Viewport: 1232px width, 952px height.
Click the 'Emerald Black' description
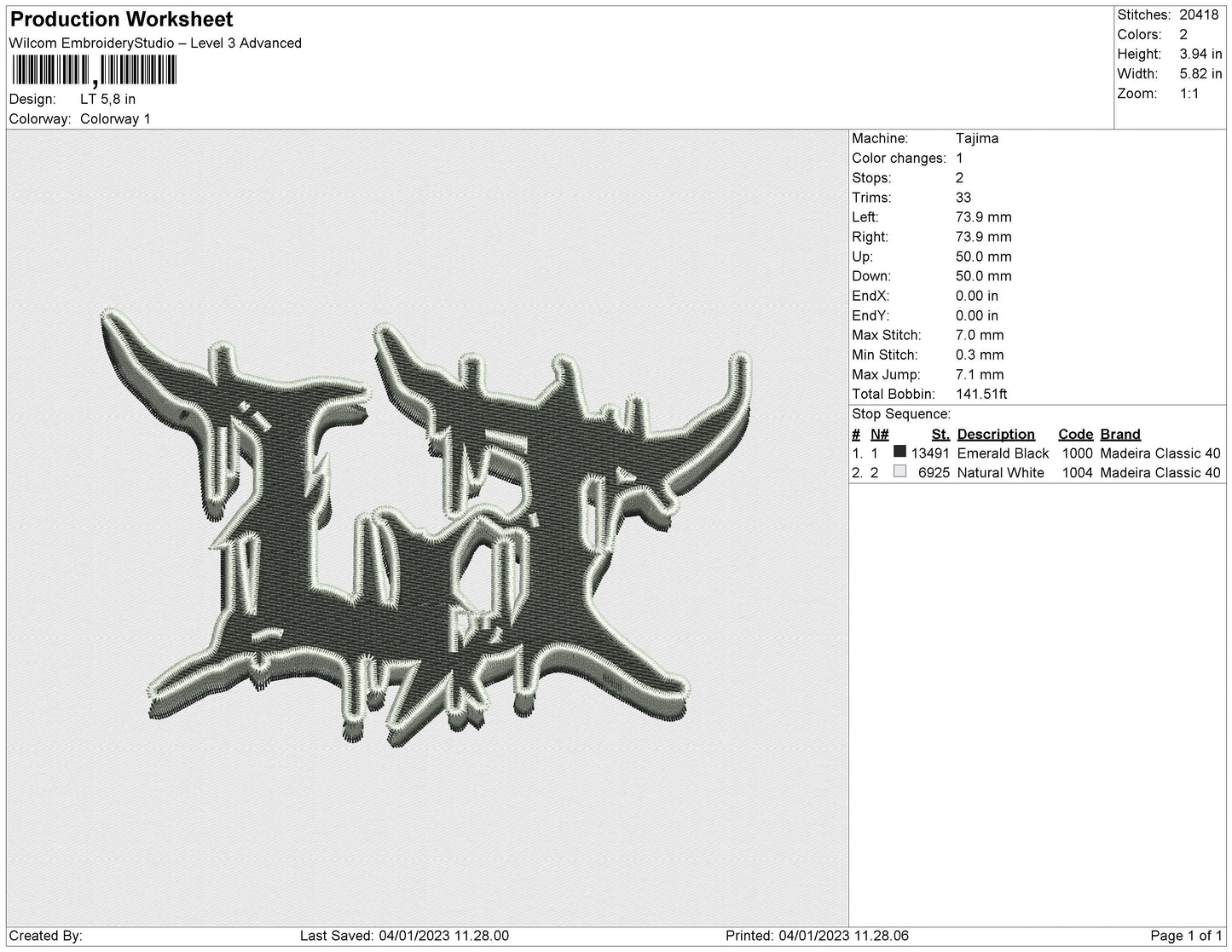[1003, 453]
